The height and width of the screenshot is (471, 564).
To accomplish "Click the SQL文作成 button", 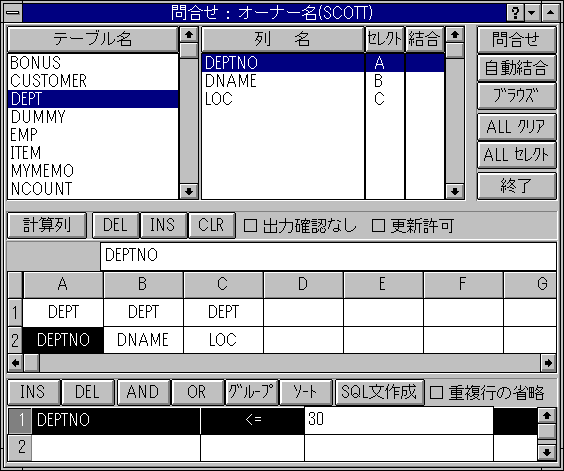I will coord(379,392).
